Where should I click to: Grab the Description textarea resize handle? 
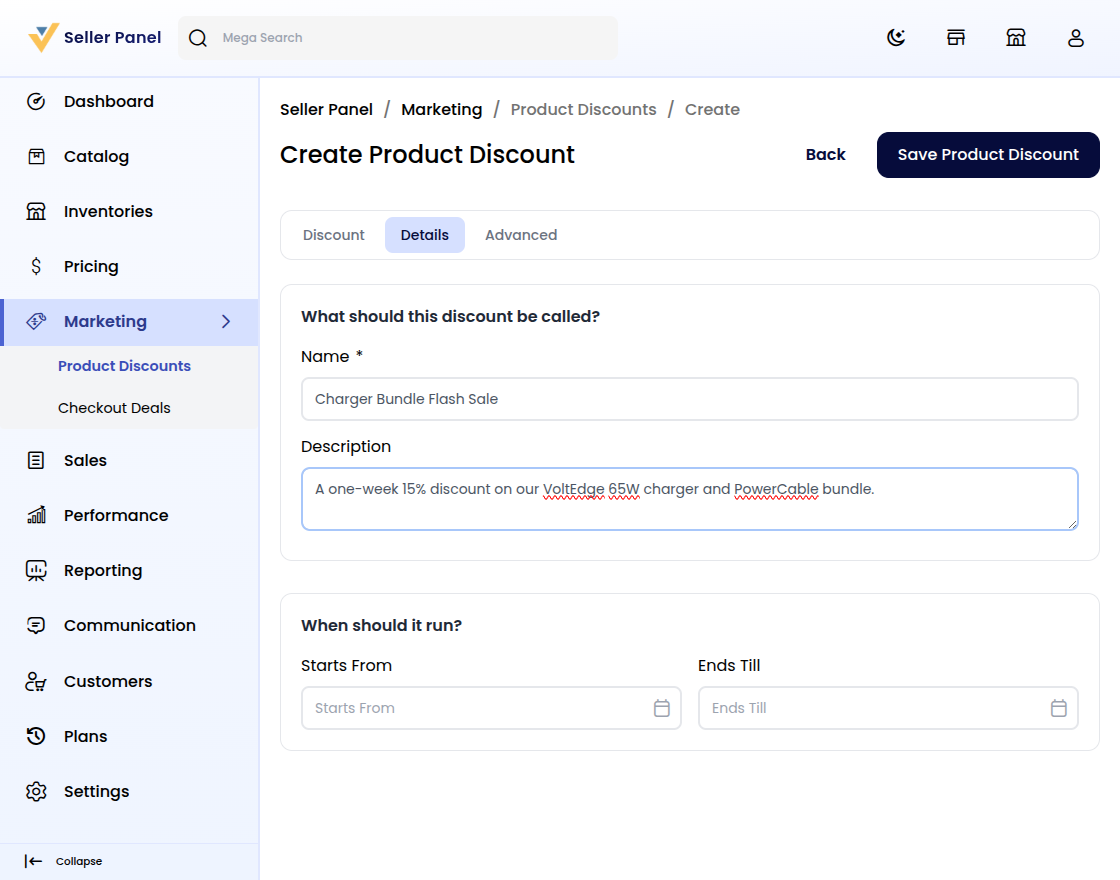[x=1072, y=524]
